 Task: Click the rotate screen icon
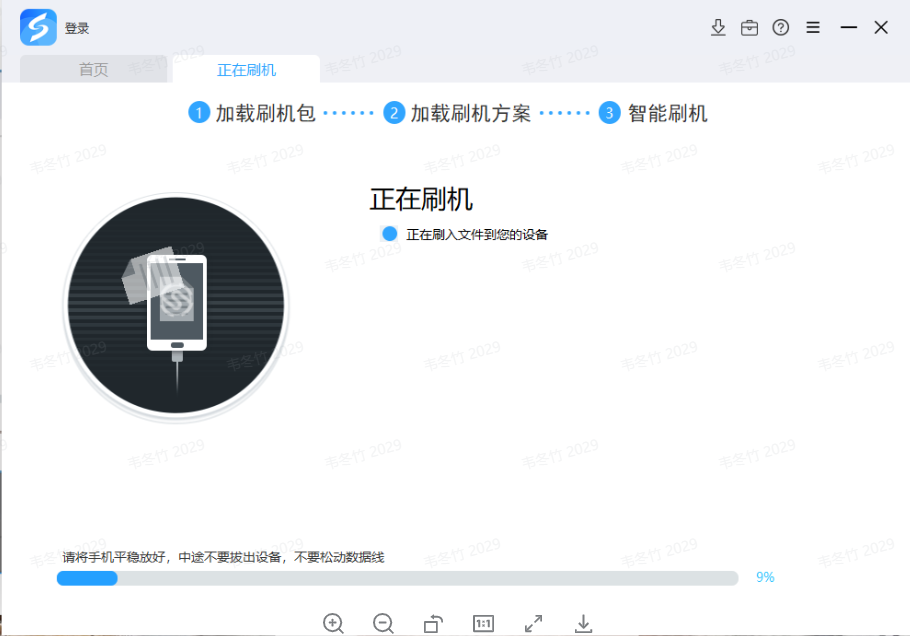tap(434, 623)
